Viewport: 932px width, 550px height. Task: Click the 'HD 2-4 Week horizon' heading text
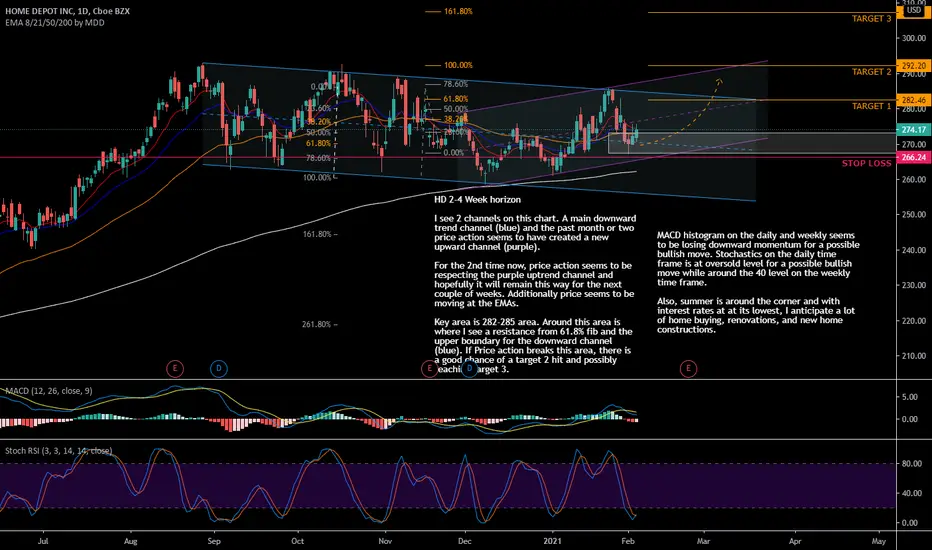coord(477,200)
